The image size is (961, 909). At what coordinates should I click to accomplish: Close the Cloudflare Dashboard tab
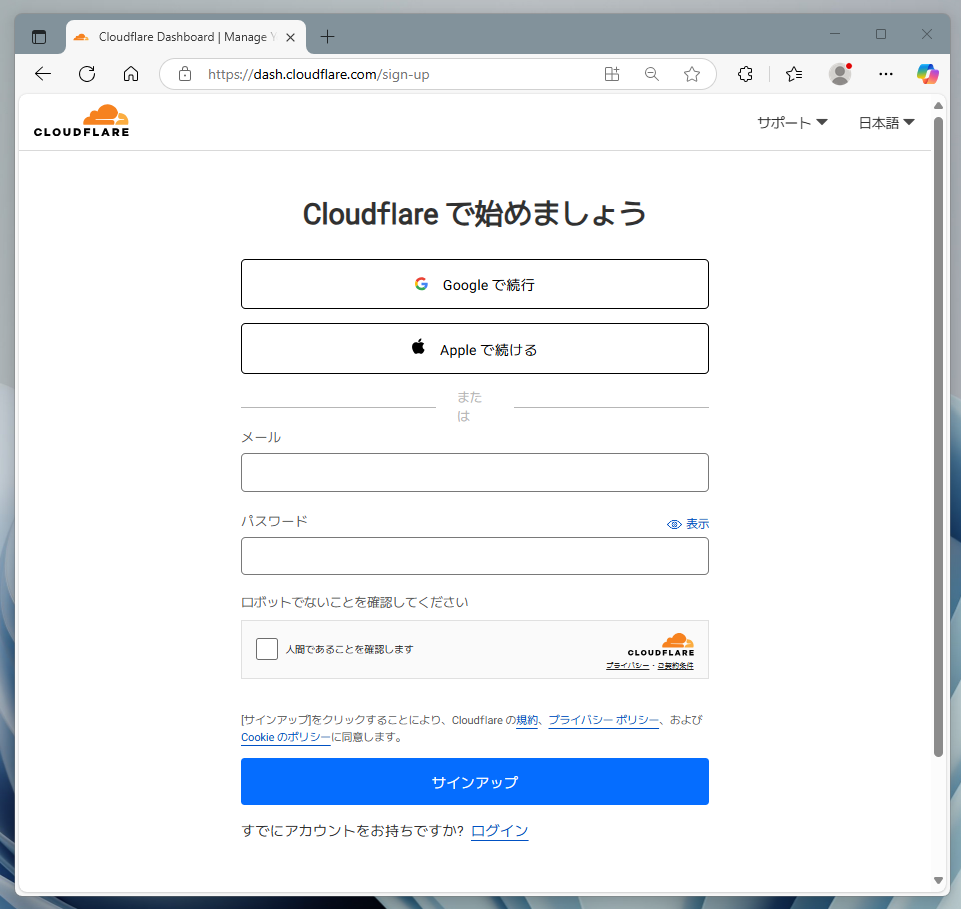(x=291, y=37)
